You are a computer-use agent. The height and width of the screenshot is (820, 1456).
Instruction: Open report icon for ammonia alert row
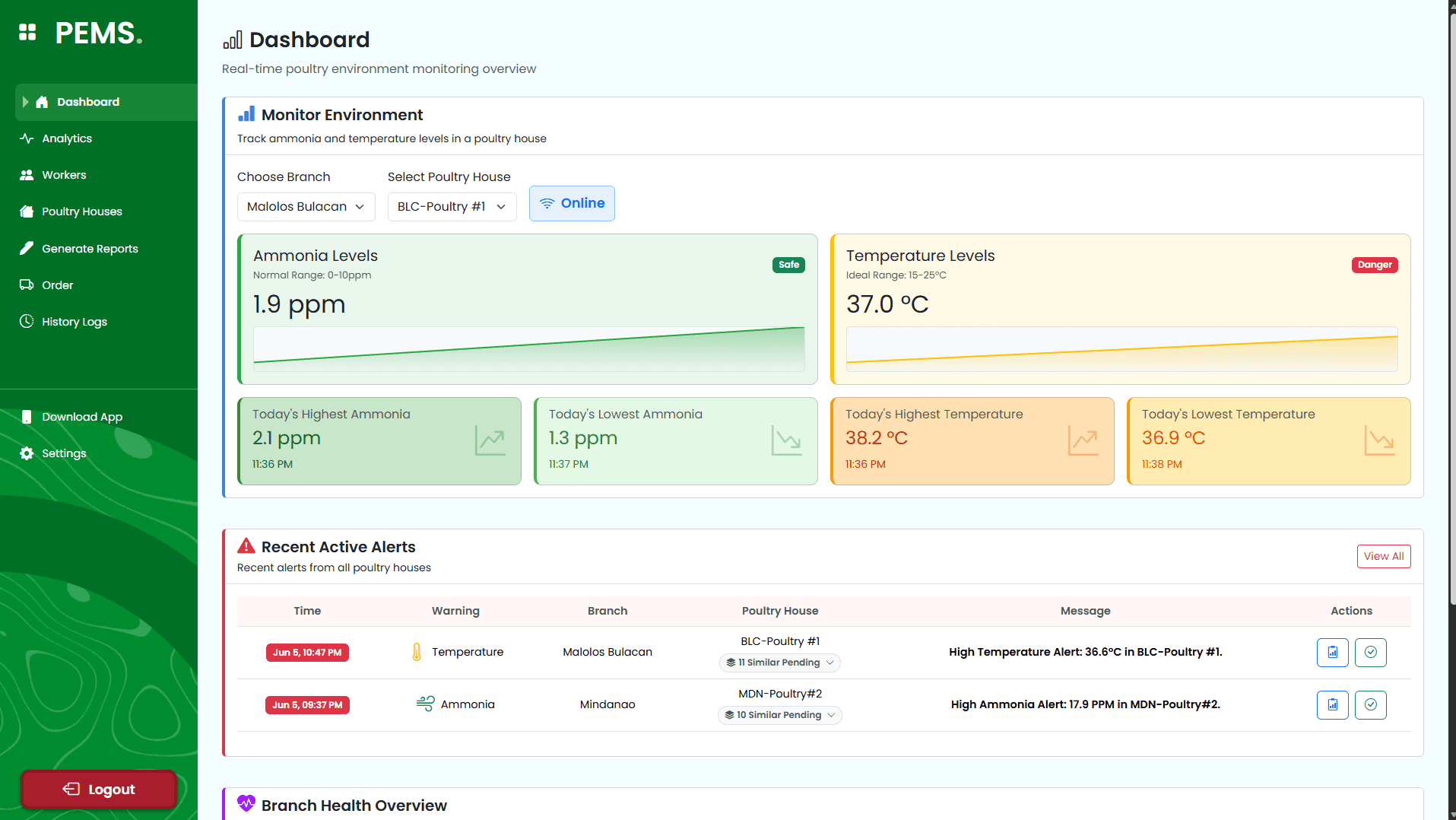(x=1333, y=704)
